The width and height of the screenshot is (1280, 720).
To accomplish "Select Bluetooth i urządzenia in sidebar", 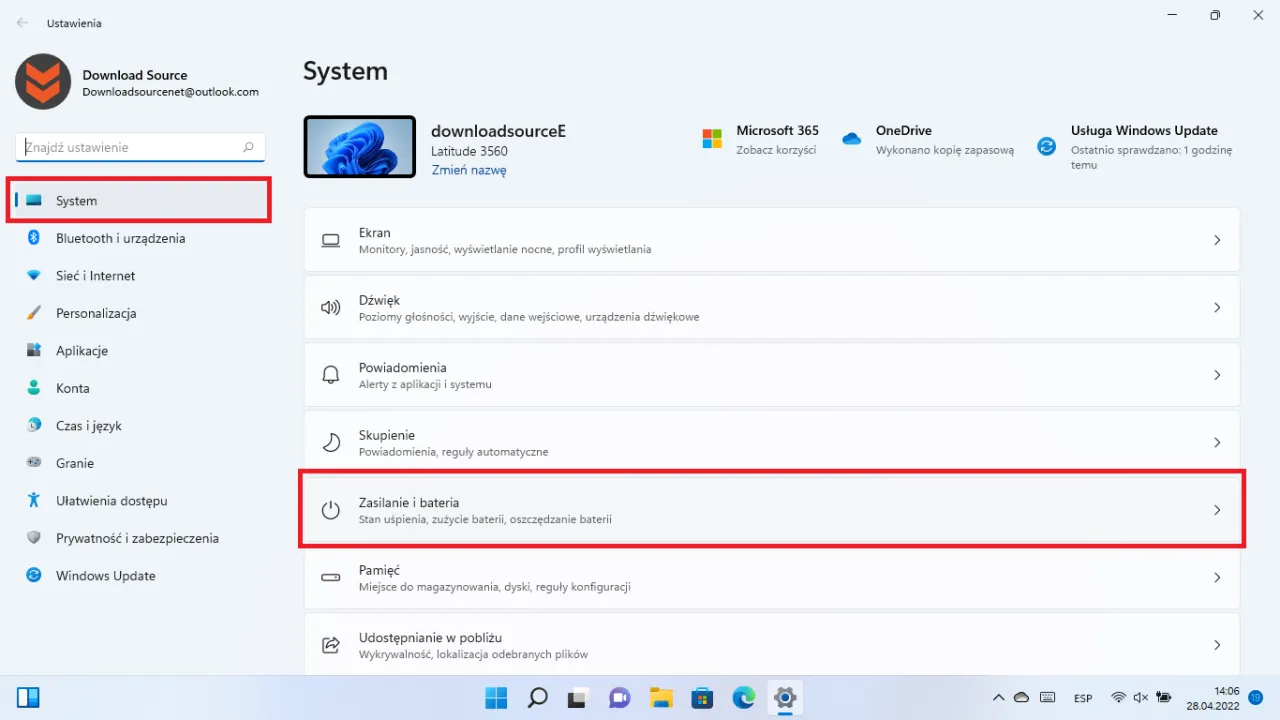I will 120,238.
